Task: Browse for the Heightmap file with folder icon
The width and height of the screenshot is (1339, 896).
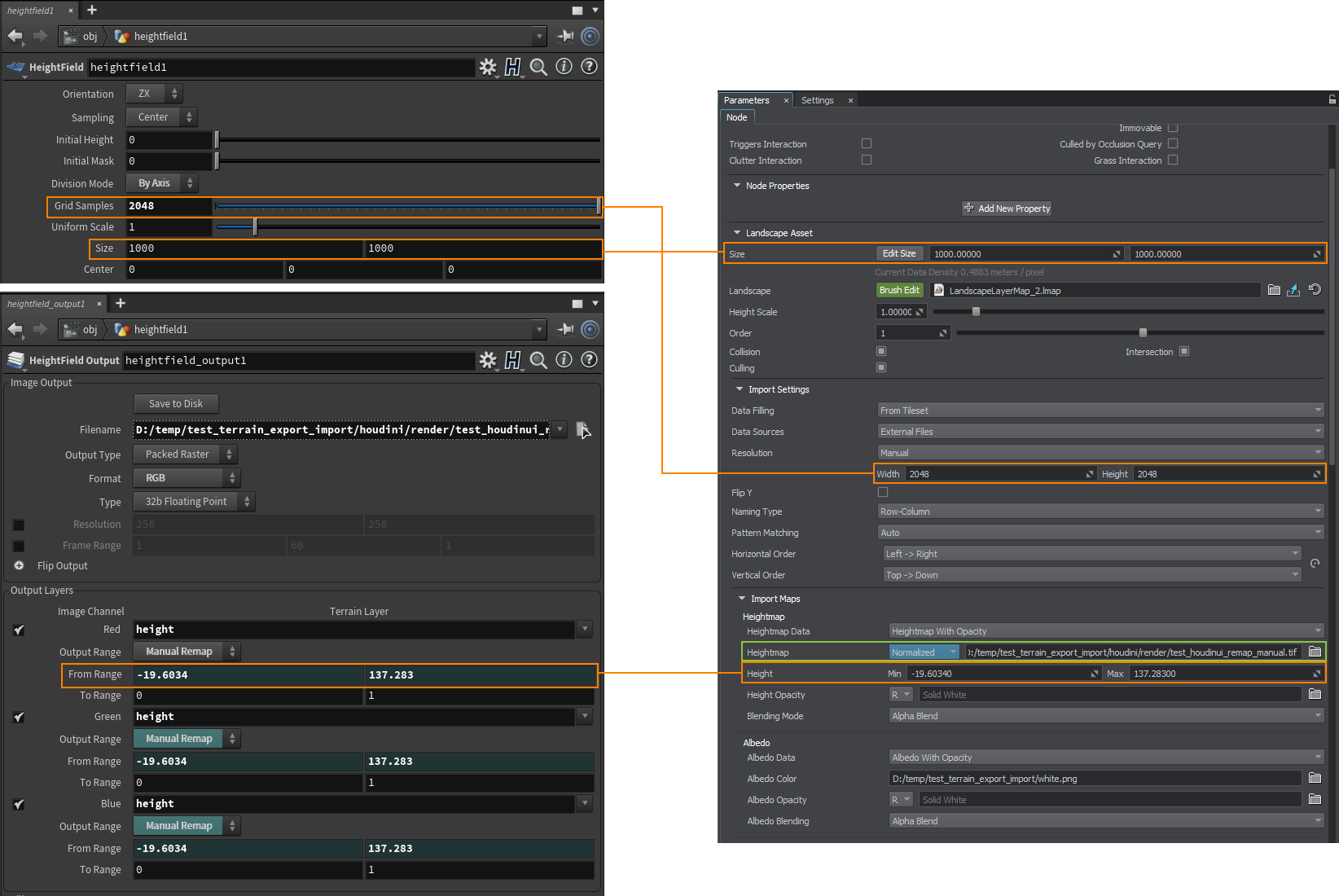Action: coord(1315,652)
